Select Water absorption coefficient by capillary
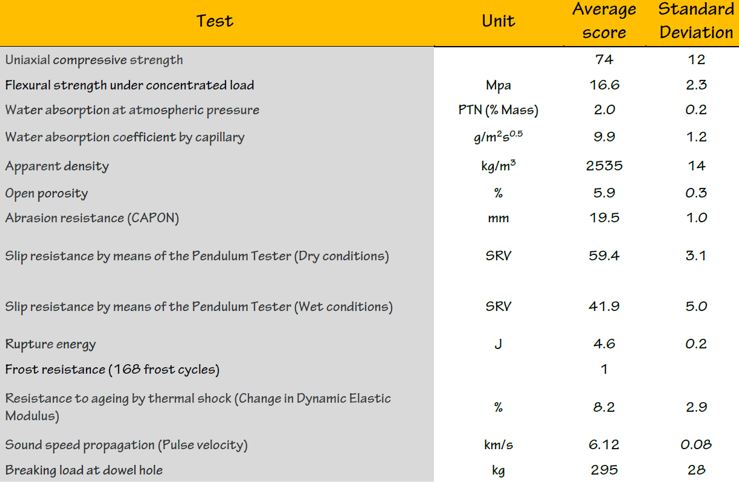The height and width of the screenshot is (482, 739). pos(125,137)
